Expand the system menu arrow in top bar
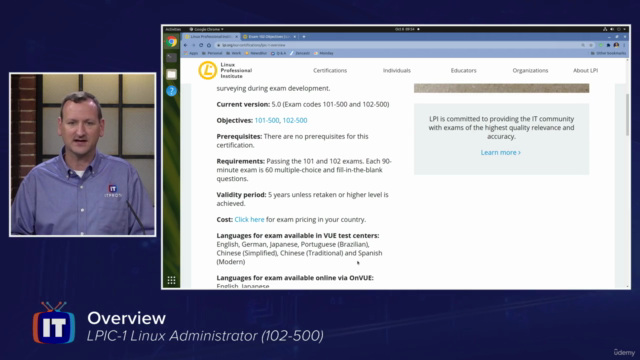This screenshot has width=640, height=360. coord(624,29)
